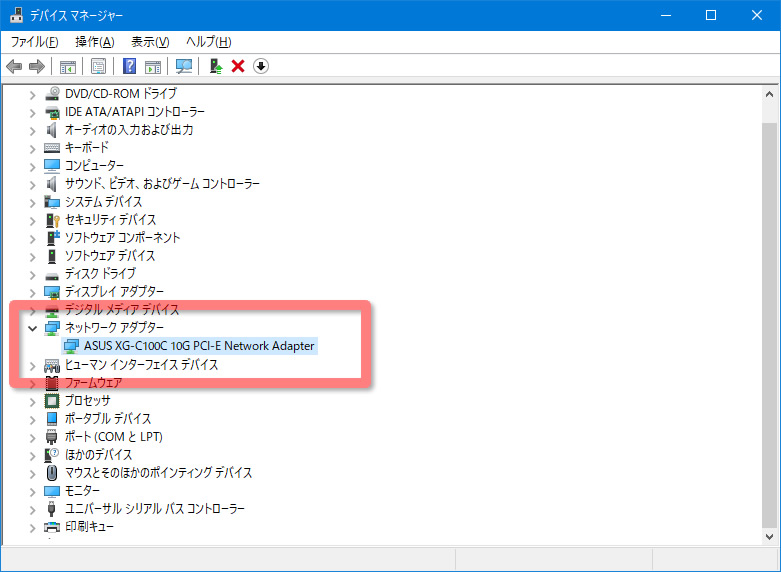Minimize the デバイス マネージャー window
The width and height of the screenshot is (781, 572).
pyautogui.click(x=665, y=15)
